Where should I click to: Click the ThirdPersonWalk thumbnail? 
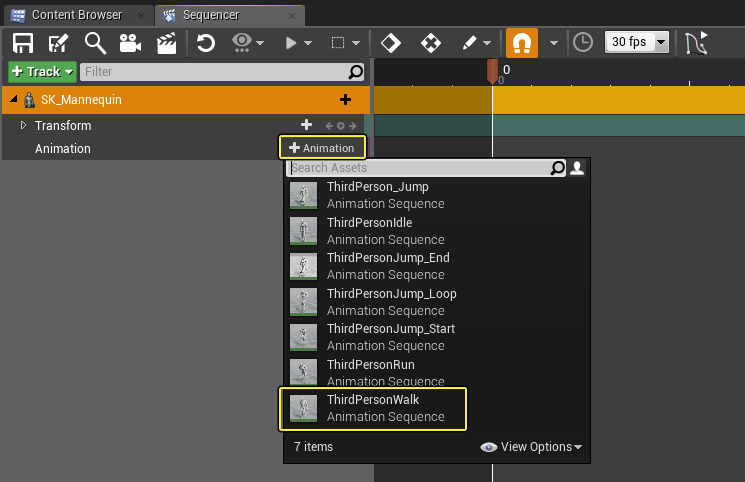click(304, 409)
